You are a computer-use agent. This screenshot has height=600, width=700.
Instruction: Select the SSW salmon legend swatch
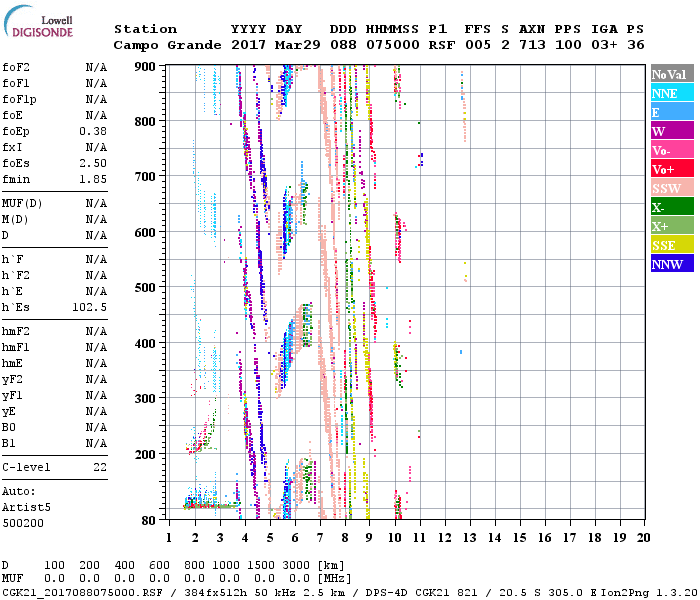coord(672,188)
